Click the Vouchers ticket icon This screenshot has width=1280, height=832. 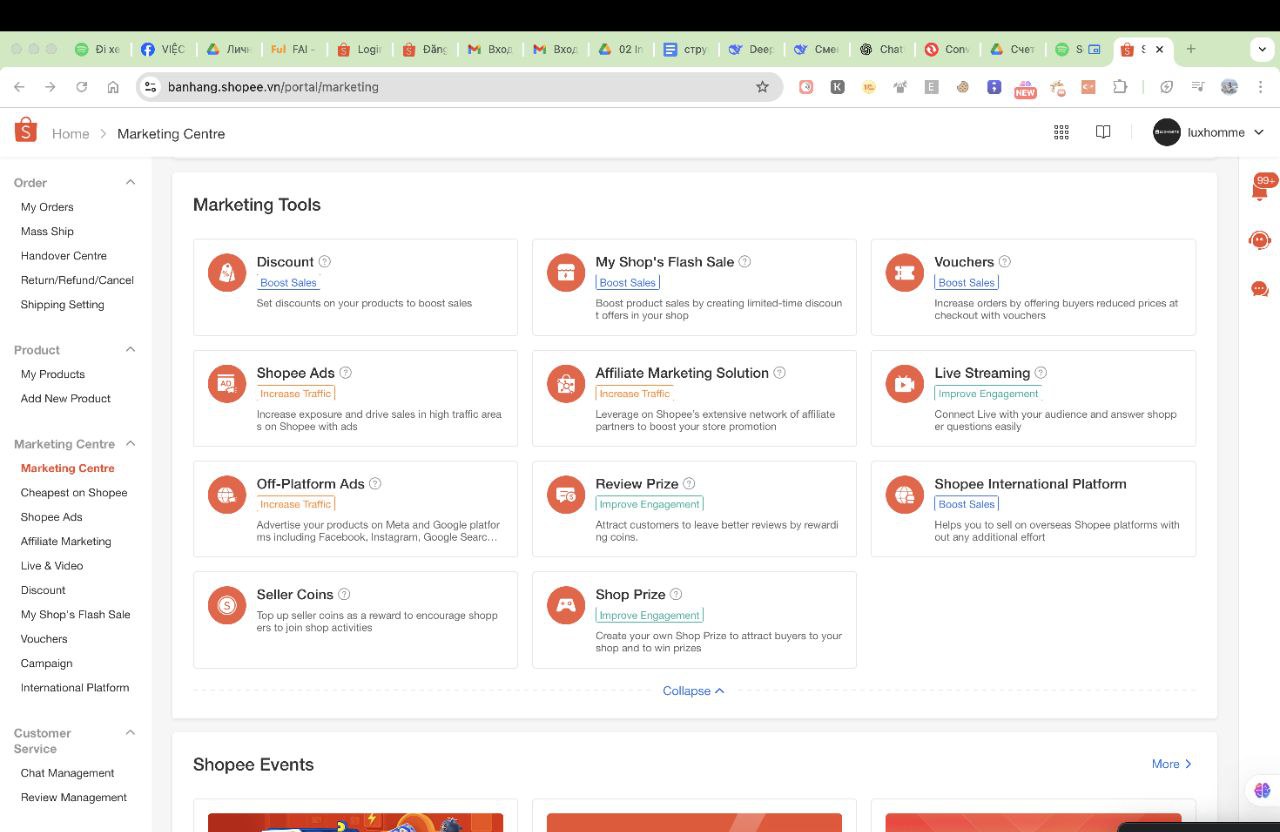tap(904, 273)
